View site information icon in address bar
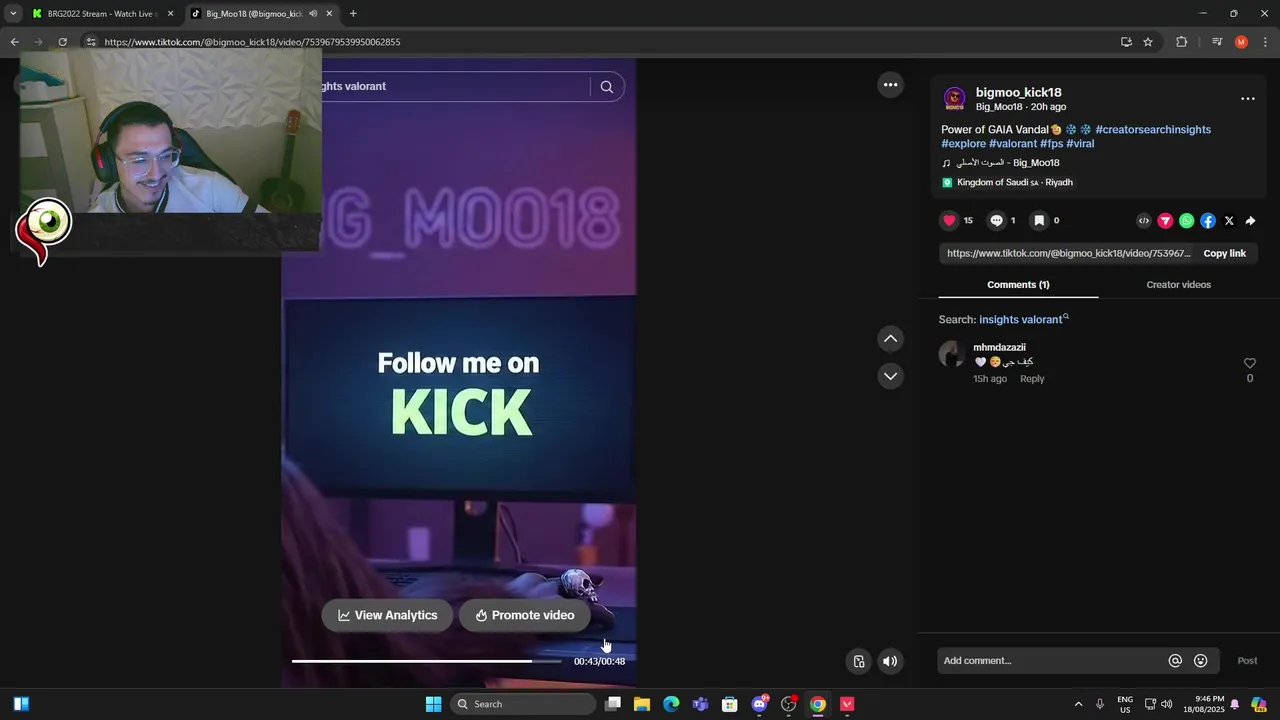The image size is (1280, 720). (91, 42)
